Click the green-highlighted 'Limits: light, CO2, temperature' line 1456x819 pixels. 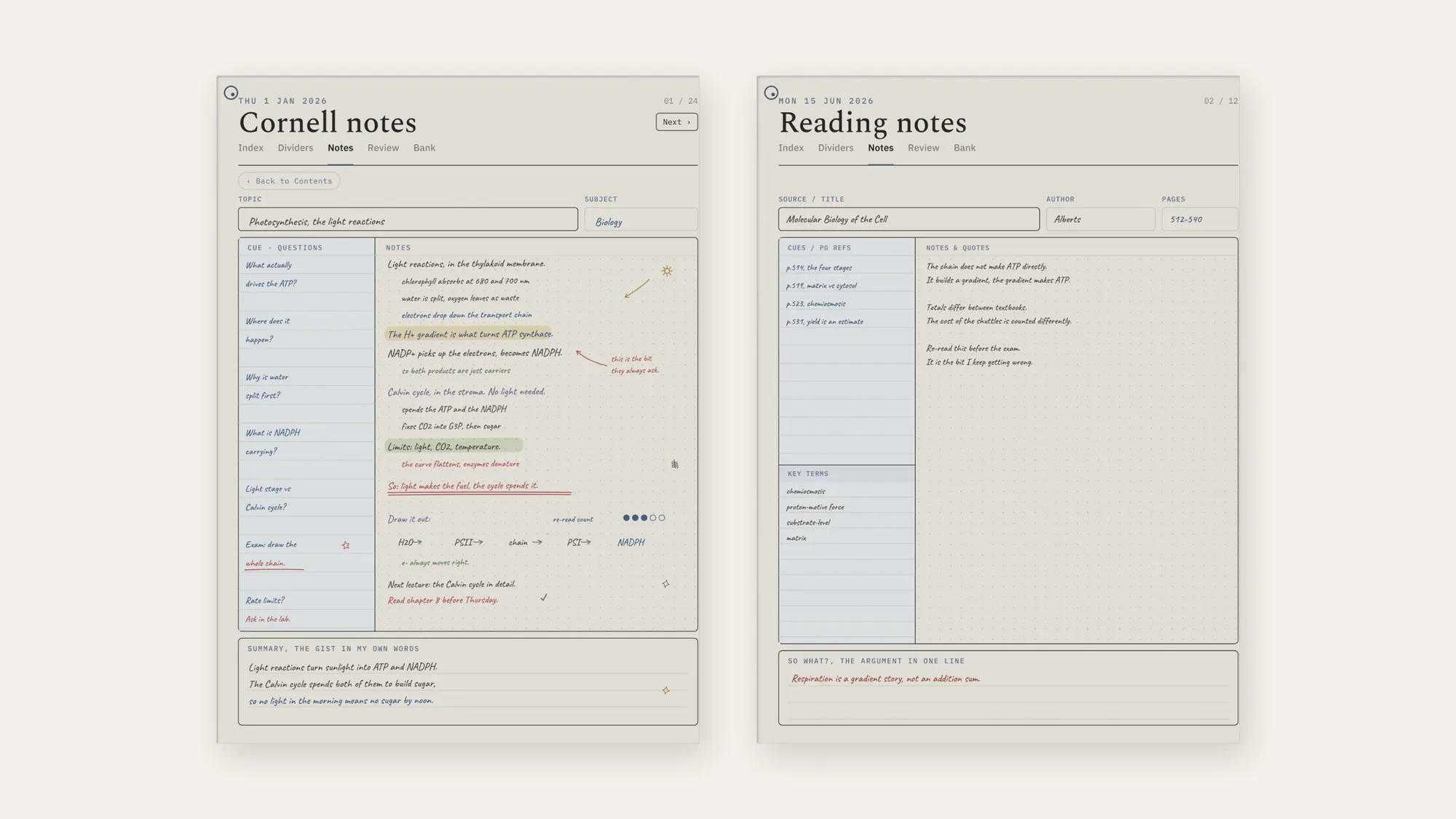point(454,446)
